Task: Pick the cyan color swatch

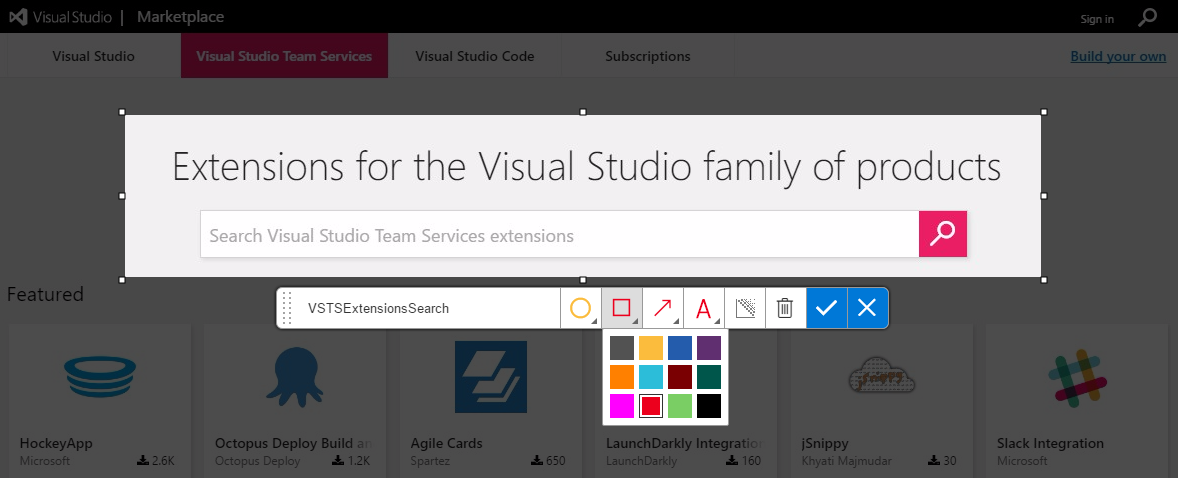Action: point(651,377)
